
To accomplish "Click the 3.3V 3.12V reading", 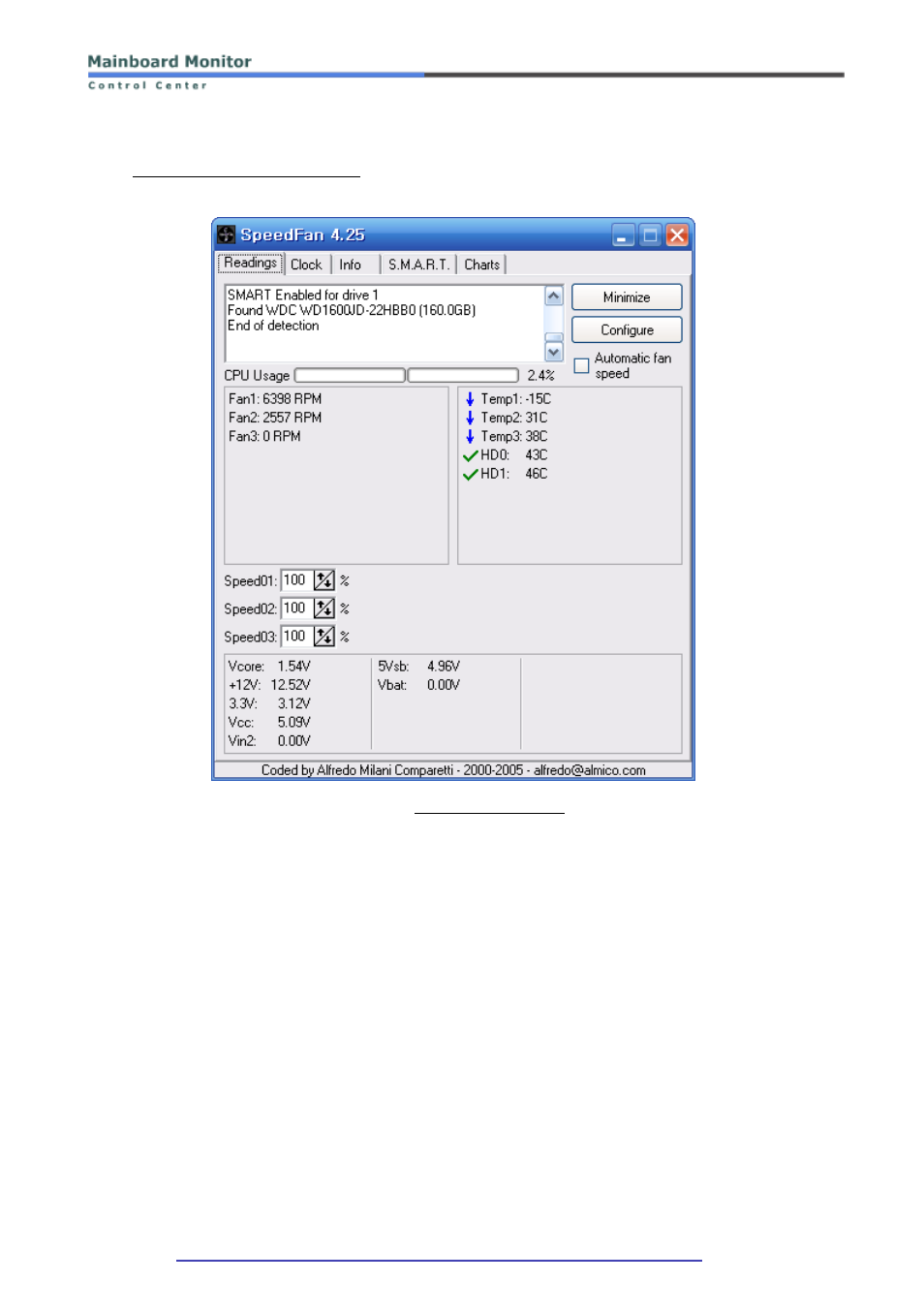I will tap(269, 703).
